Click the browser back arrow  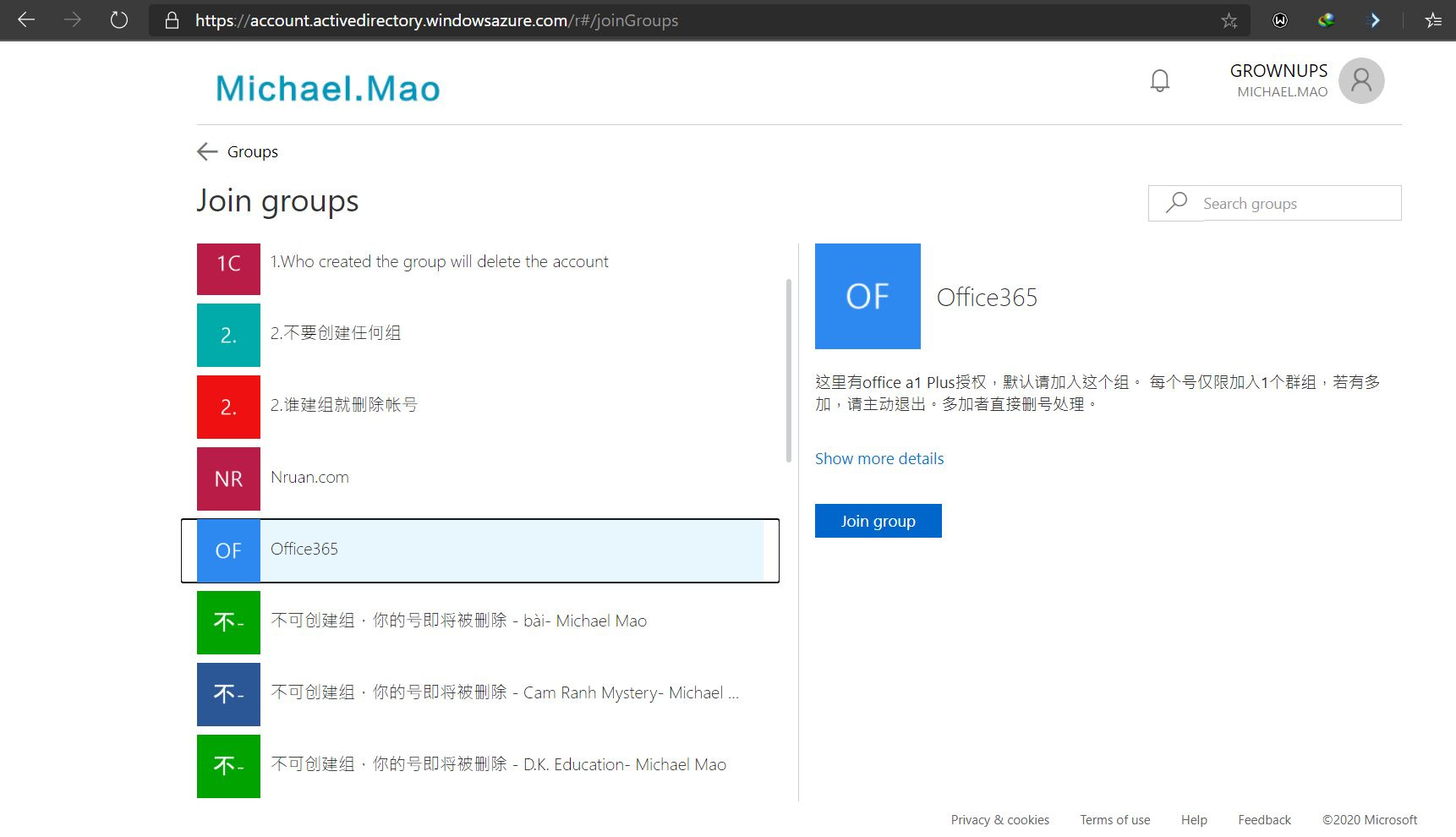click(x=26, y=20)
